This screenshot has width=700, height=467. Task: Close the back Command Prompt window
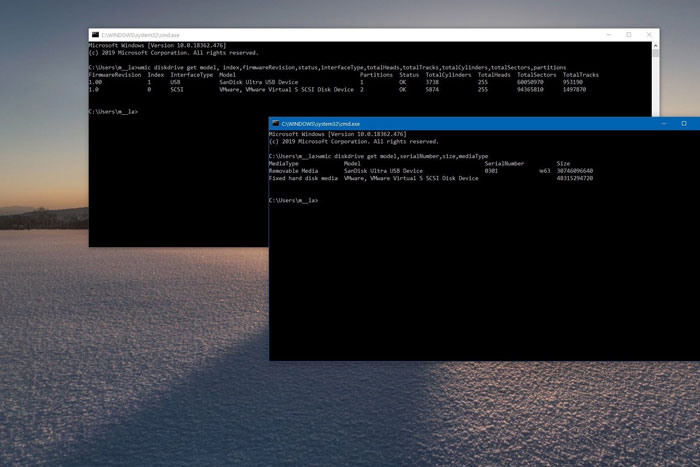pyautogui.click(x=649, y=34)
